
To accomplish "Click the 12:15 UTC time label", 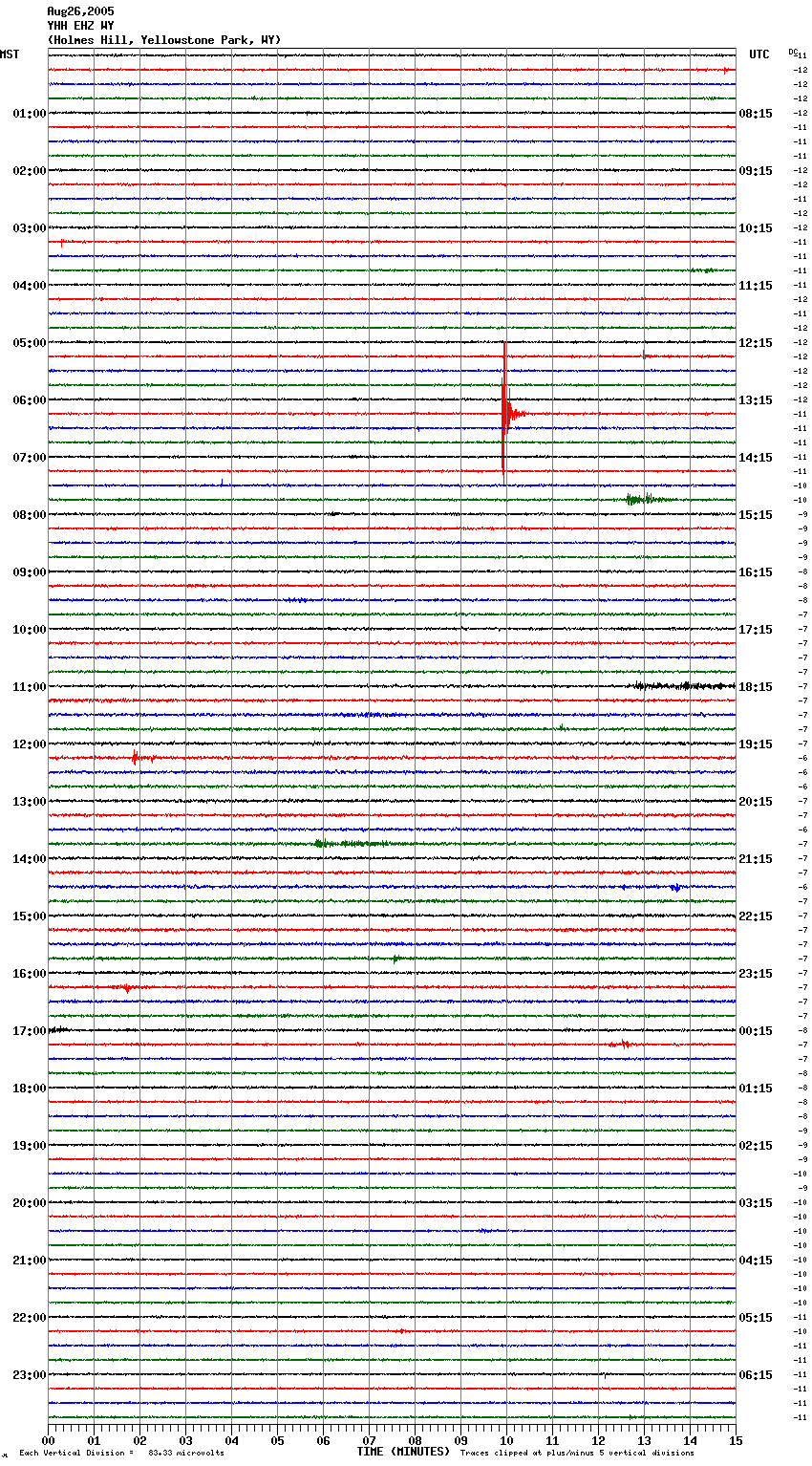I will (756, 343).
